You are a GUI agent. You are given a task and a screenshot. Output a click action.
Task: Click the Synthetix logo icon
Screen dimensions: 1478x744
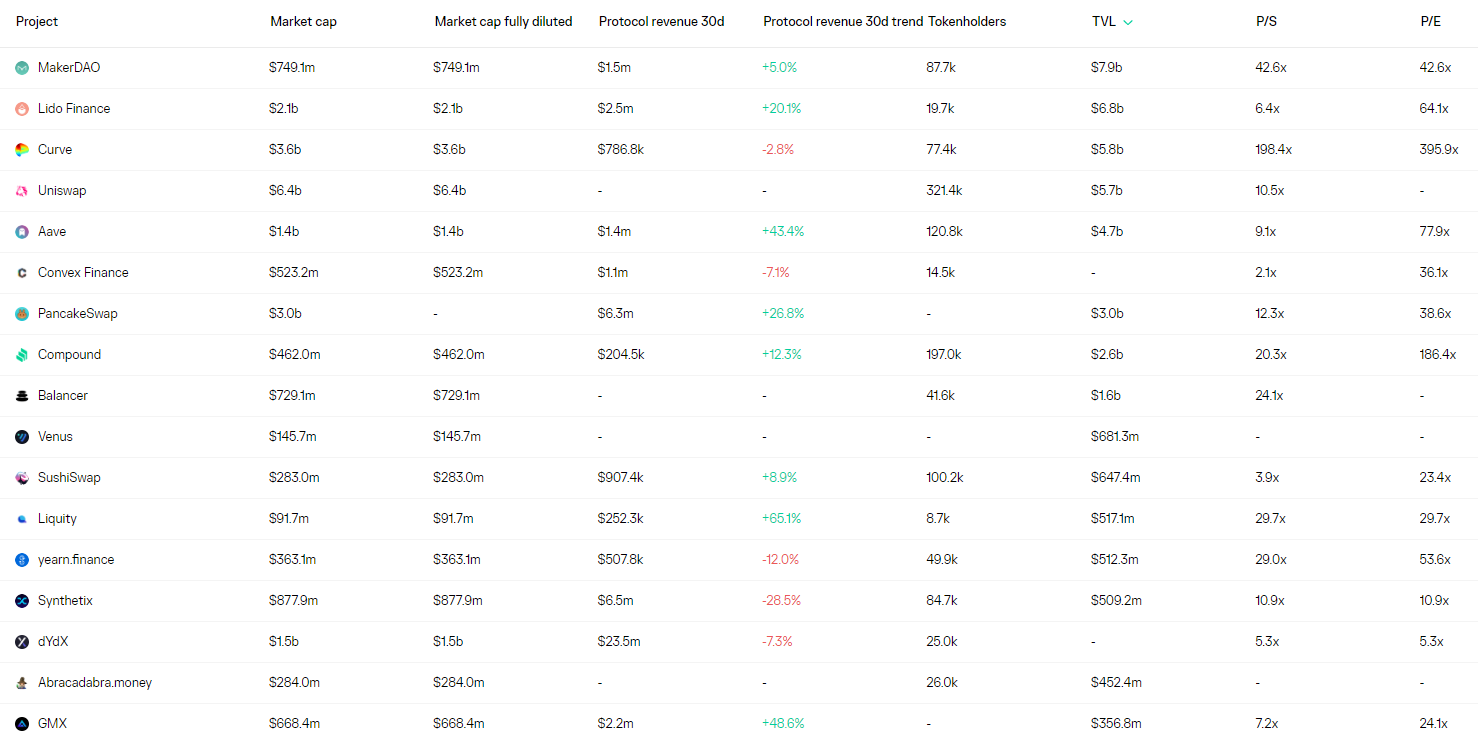22,601
